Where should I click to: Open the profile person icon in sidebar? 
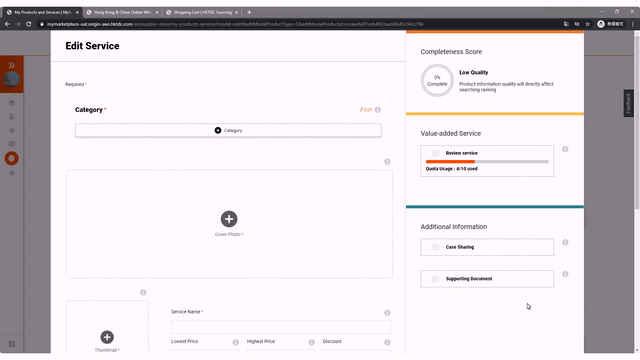(x=11, y=117)
